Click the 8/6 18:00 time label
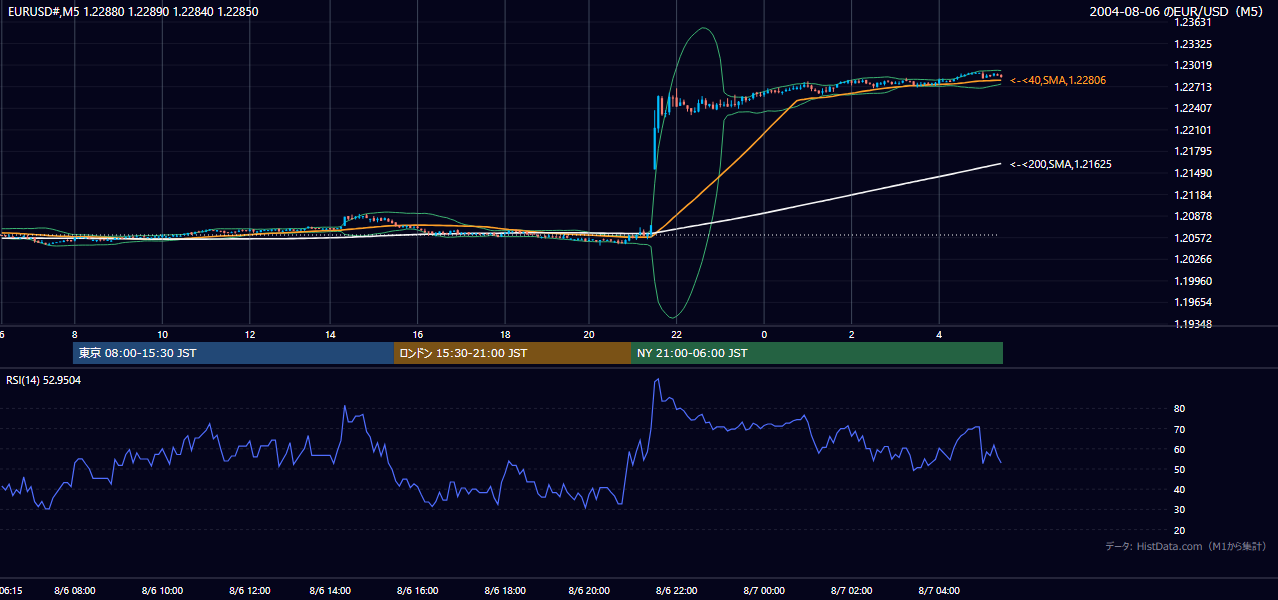The width and height of the screenshot is (1278, 600). [504, 591]
